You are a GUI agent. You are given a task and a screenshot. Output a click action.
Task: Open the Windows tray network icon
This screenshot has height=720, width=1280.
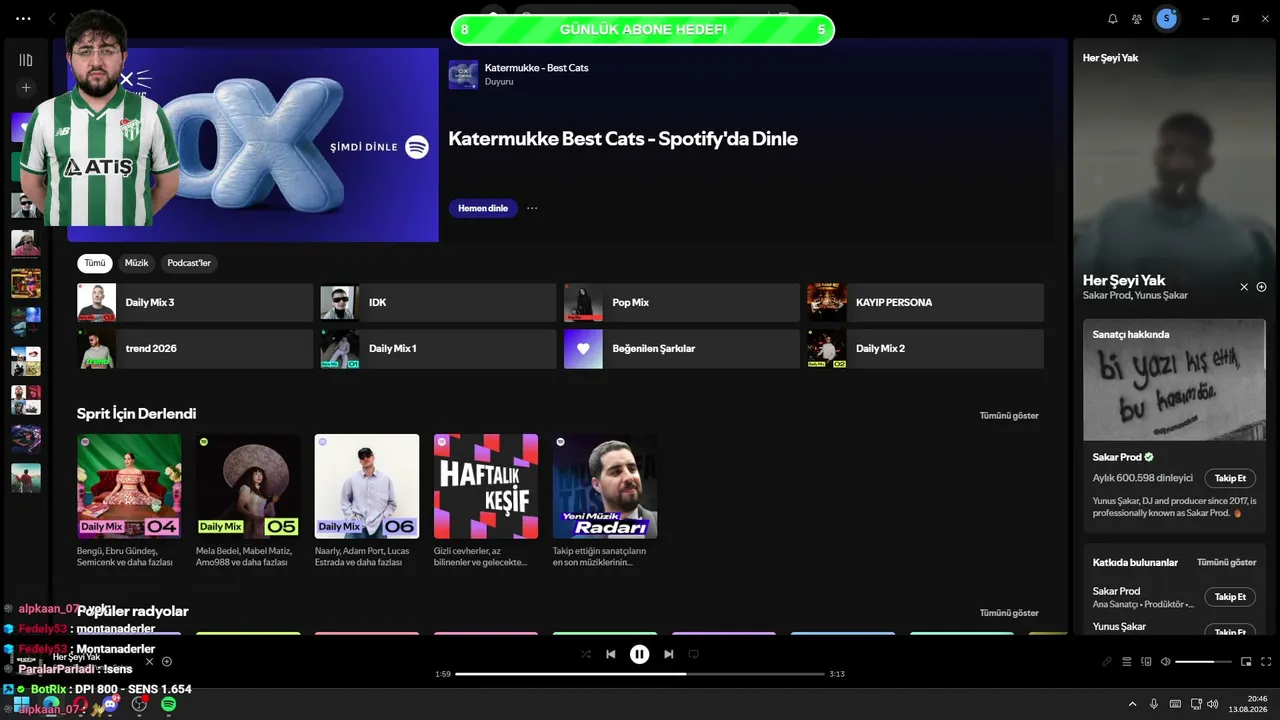[x=1194, y=704]
